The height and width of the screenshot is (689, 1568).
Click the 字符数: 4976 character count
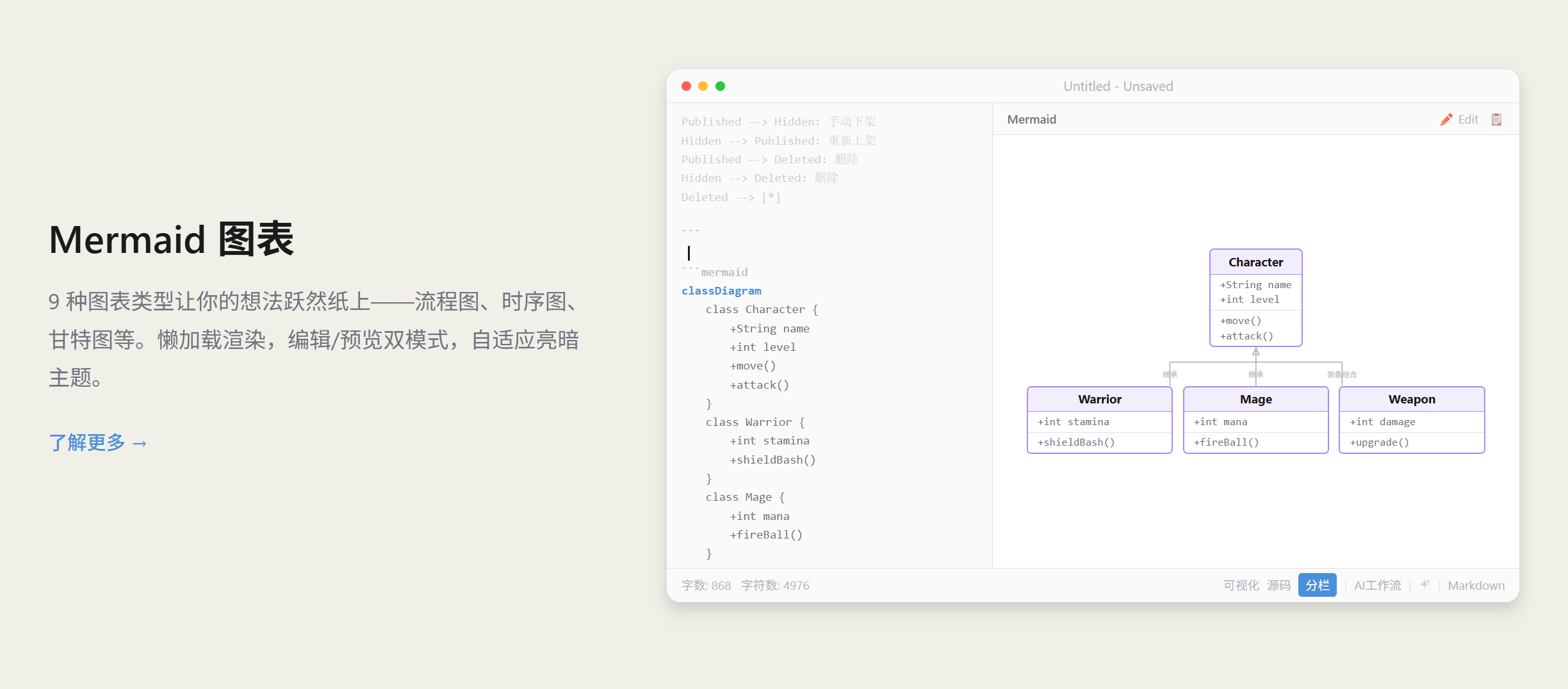pyautogui.click(x=775, y=585)
